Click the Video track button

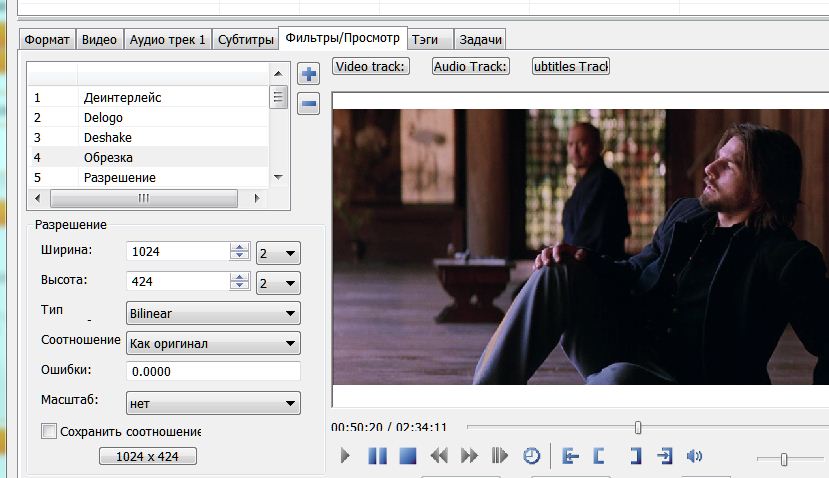click(x=371, y=66)
